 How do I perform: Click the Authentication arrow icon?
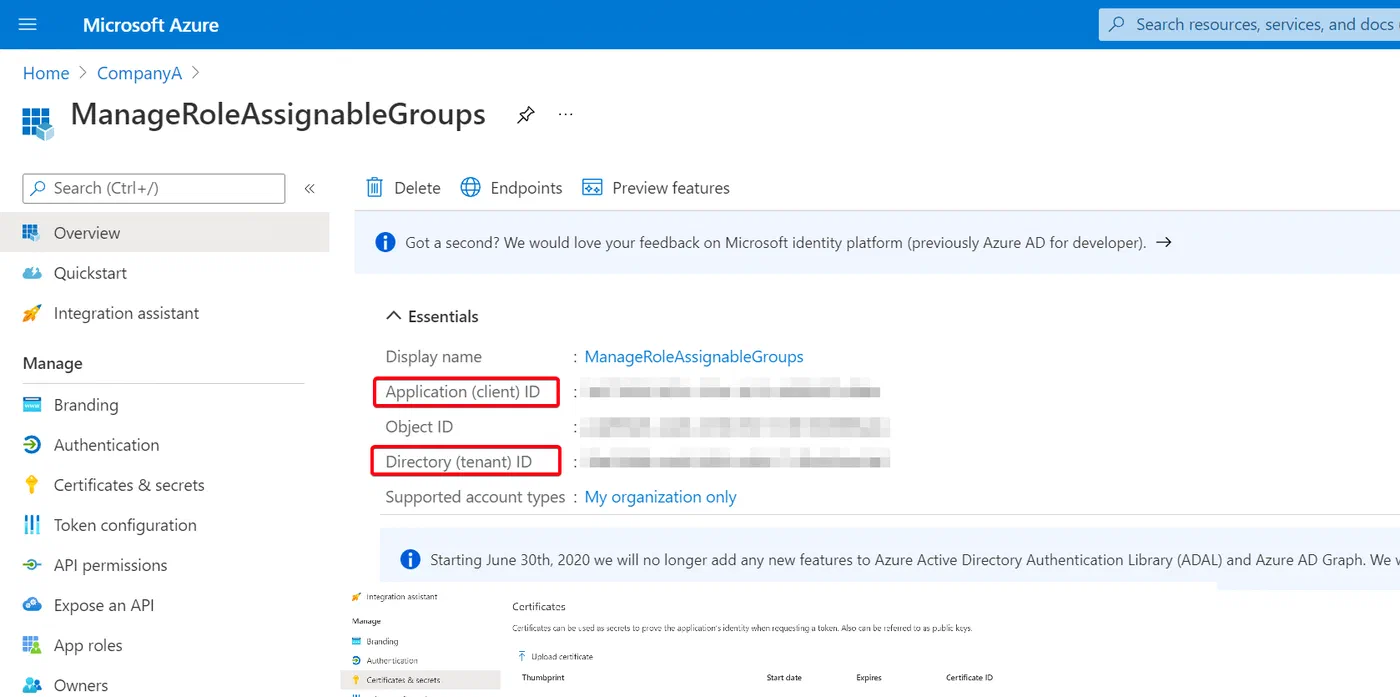pos(32,445)
